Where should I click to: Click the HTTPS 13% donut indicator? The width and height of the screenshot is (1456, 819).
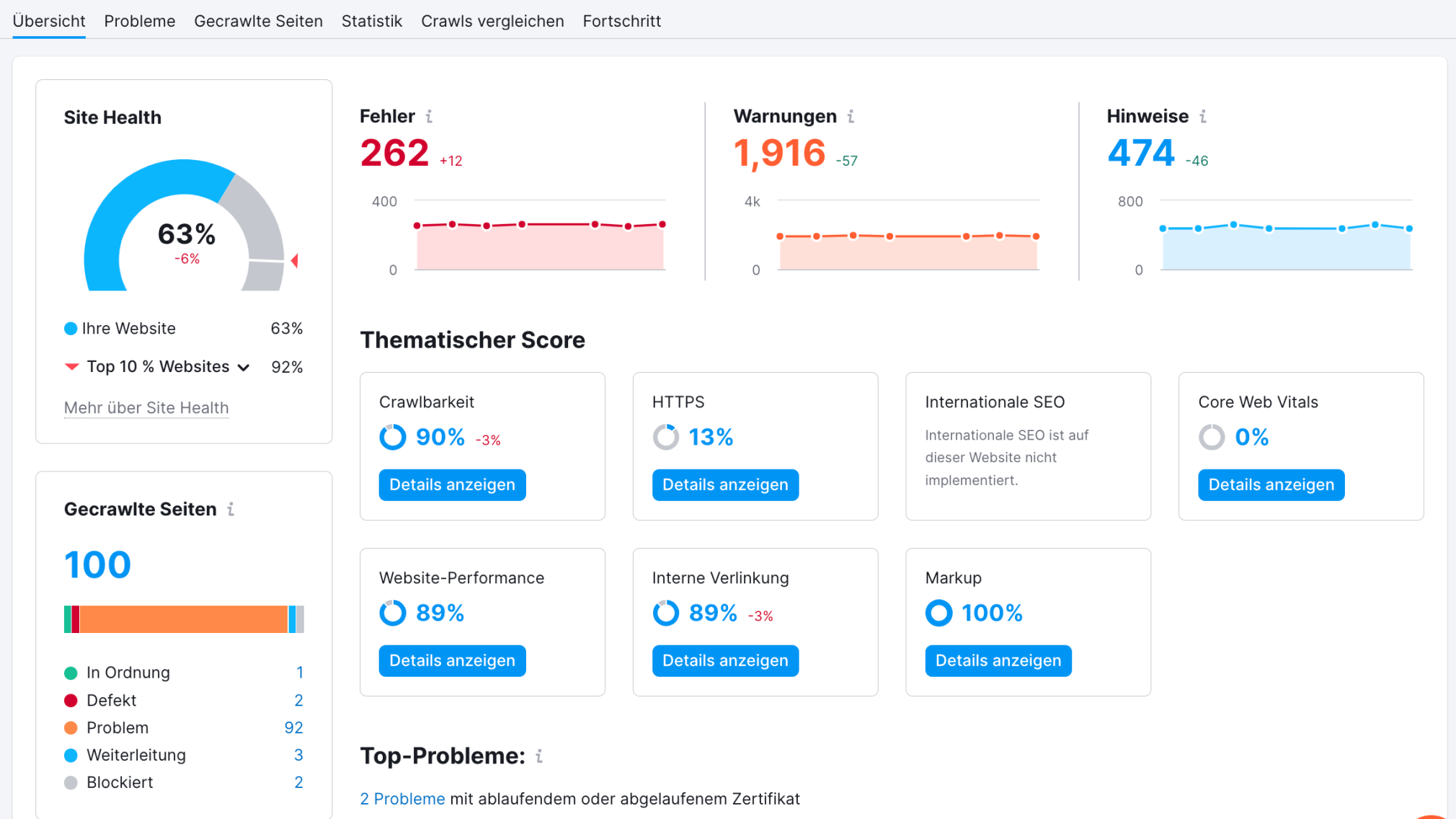pyautogui.click(x=665, y=437)
